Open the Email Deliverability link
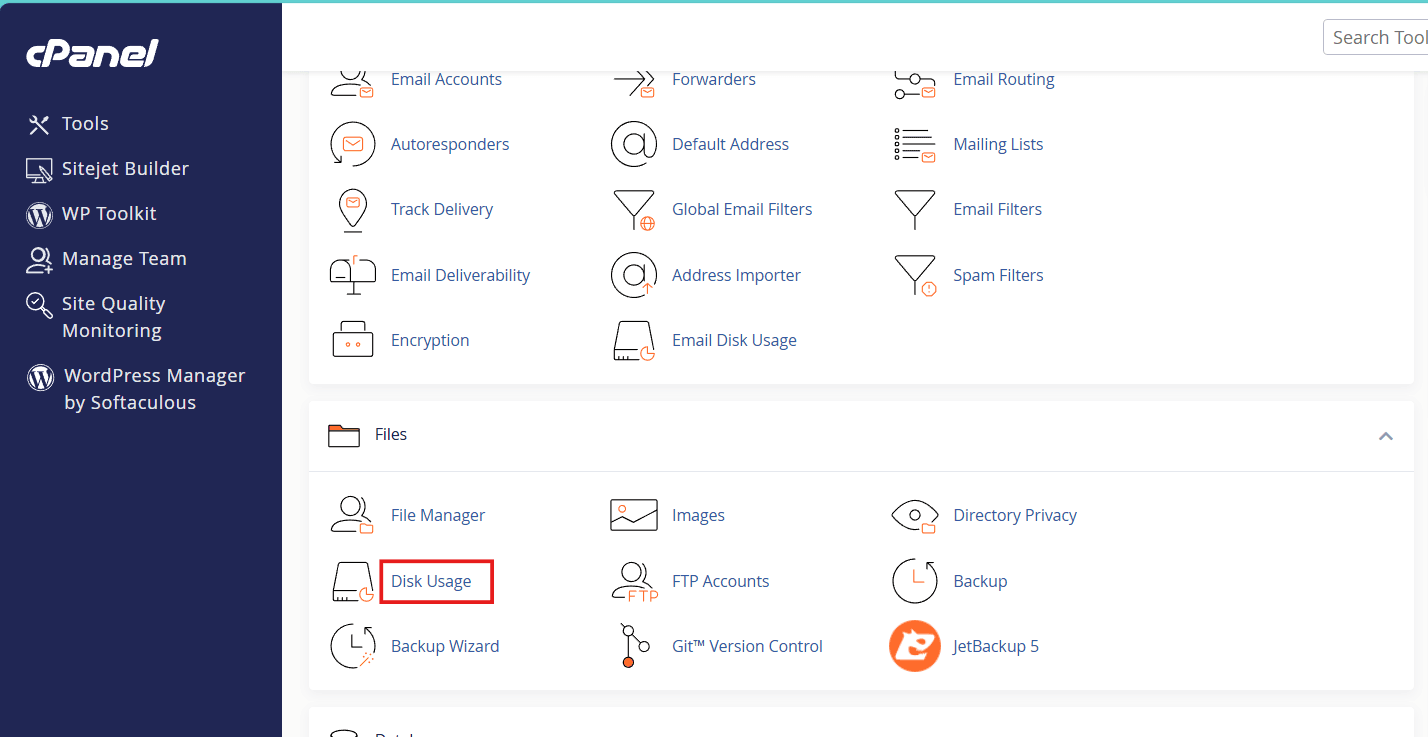The height and width of the screenshot is (737, 1428). [460, 275]
